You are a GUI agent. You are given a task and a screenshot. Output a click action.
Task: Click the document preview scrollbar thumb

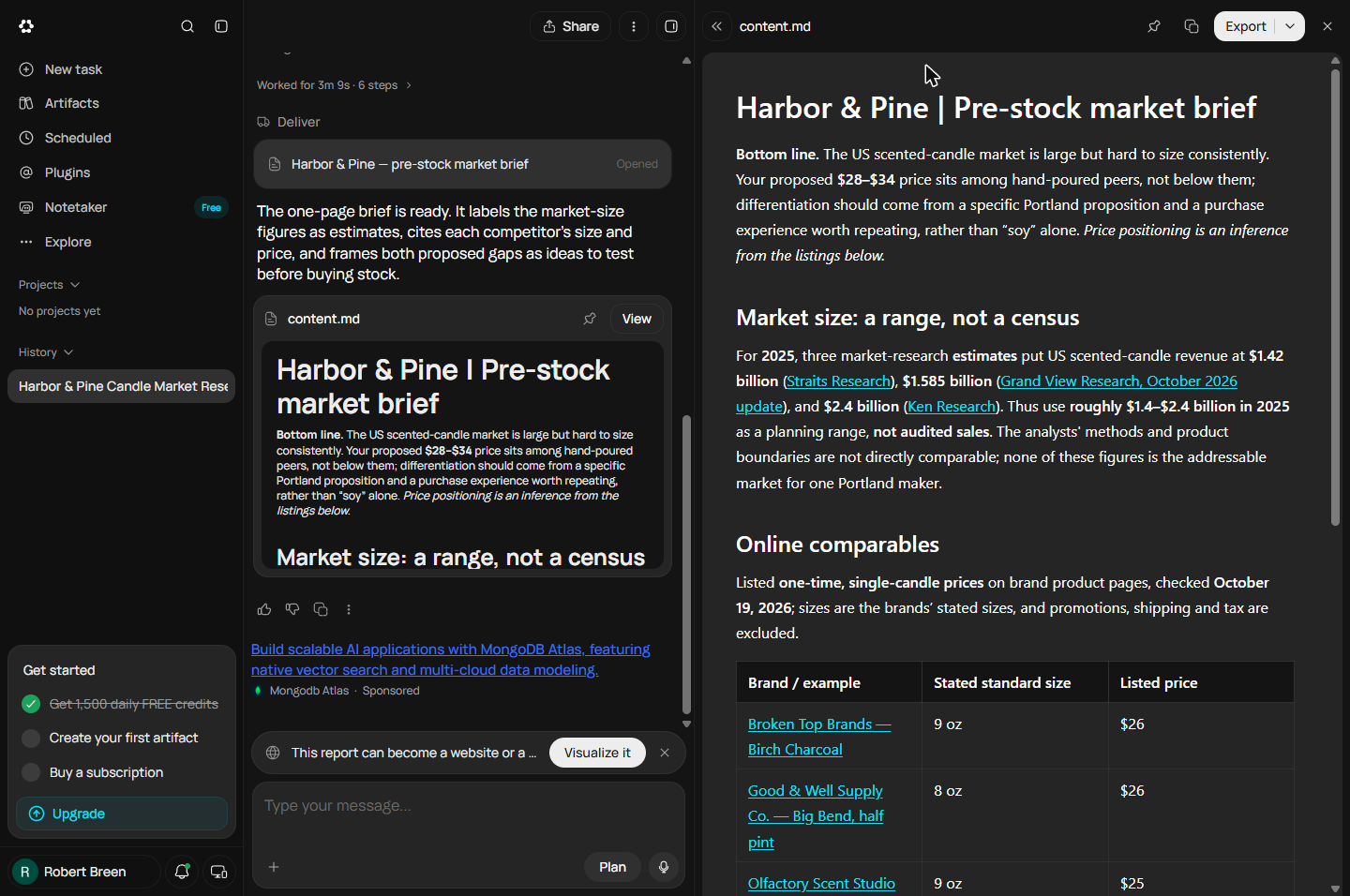1335,296
